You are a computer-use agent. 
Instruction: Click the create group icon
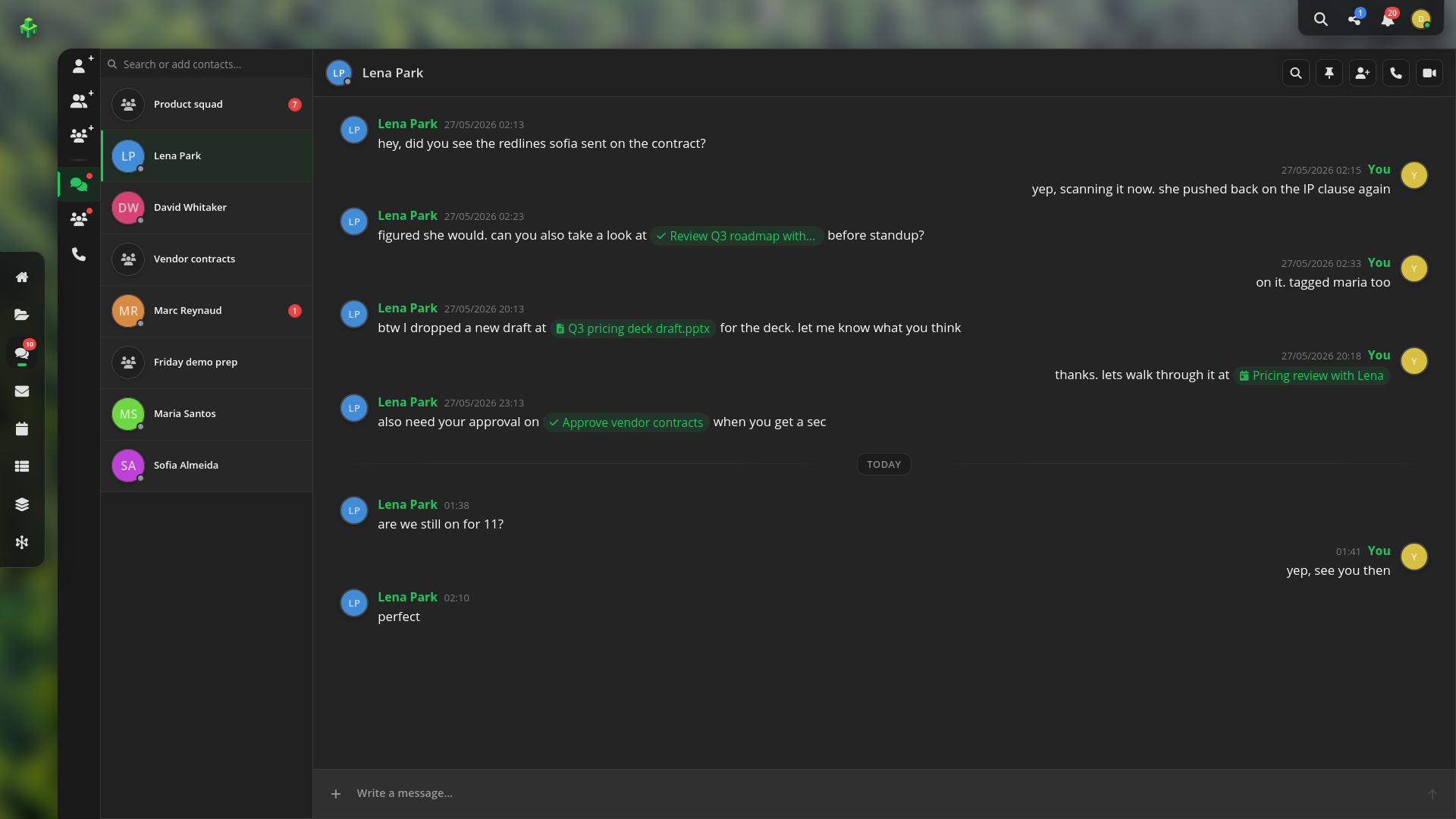pyautogui.click(x=79, y=100)
